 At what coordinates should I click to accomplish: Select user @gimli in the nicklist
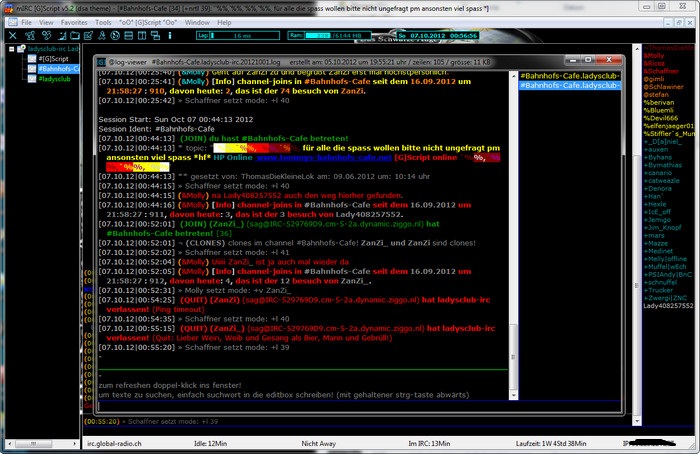tap(654, 79)
